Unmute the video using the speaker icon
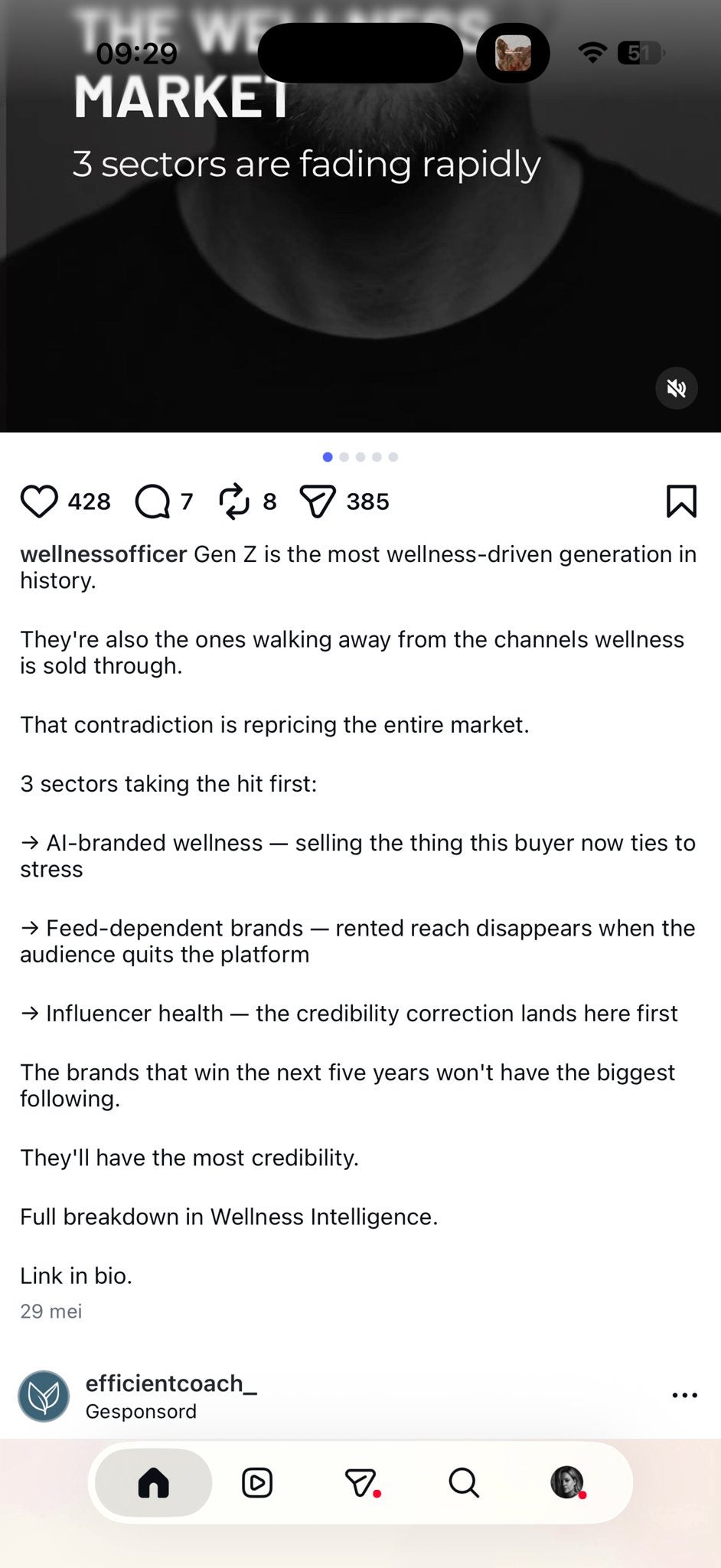This screenshot has height=1568, width=721. click(x=677, y=389)
